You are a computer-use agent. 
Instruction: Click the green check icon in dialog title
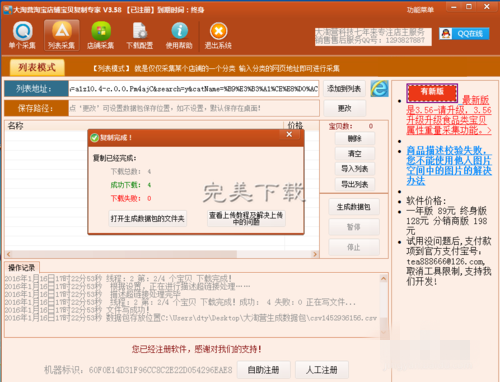coord(95,138)
